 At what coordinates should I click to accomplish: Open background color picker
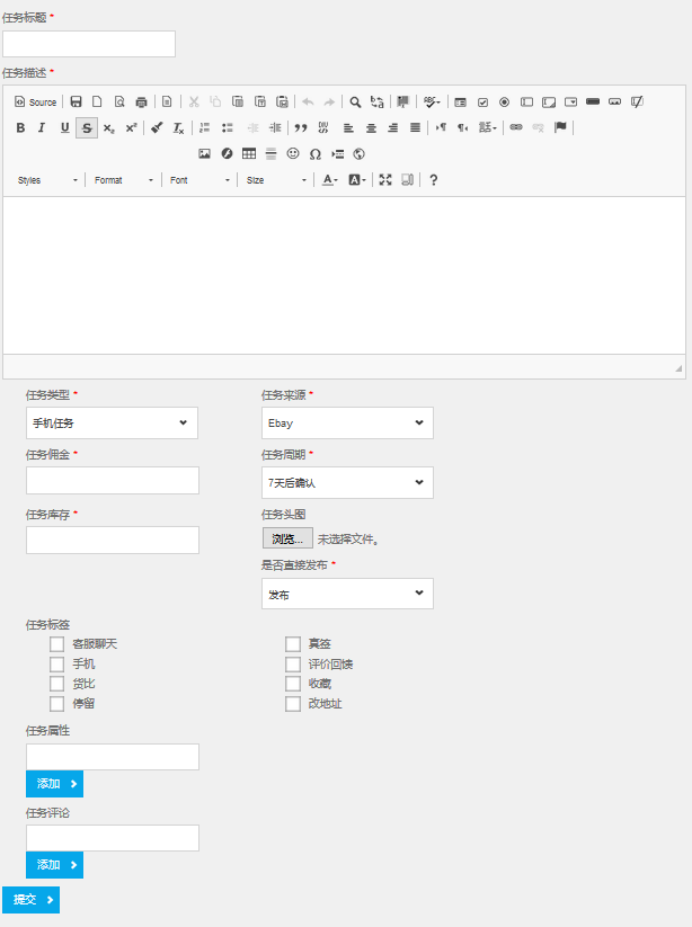(357, 180)
